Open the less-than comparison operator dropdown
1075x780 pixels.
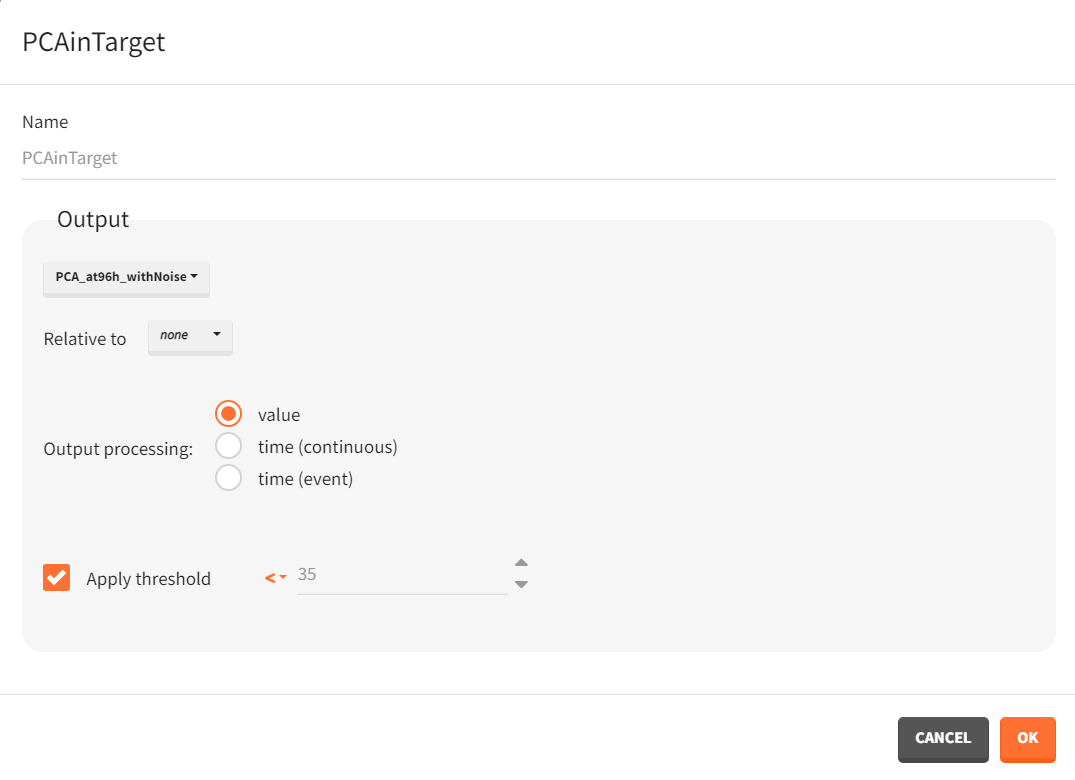(x=275, y=577)
